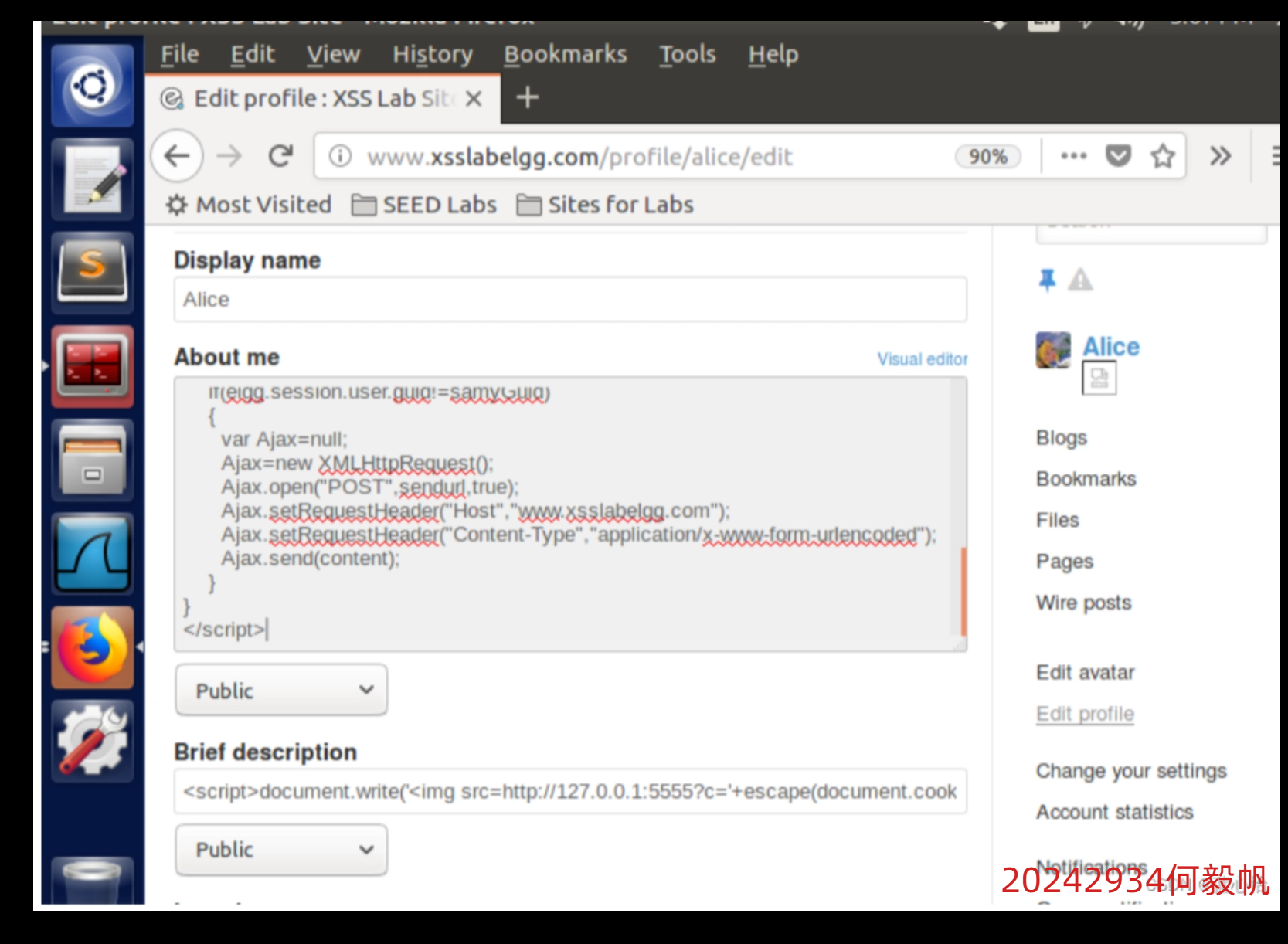Click the blue pin icon in sidebar
Image resolution: width=1288 pixels, height=944 pixels.
pos(1047,280)
